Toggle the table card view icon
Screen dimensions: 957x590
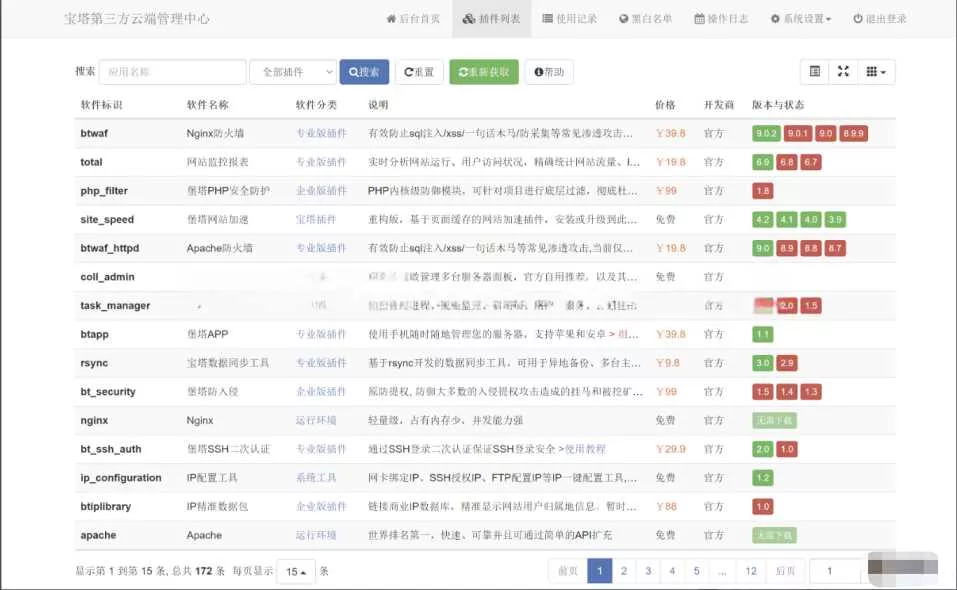[x=814, y=72]
